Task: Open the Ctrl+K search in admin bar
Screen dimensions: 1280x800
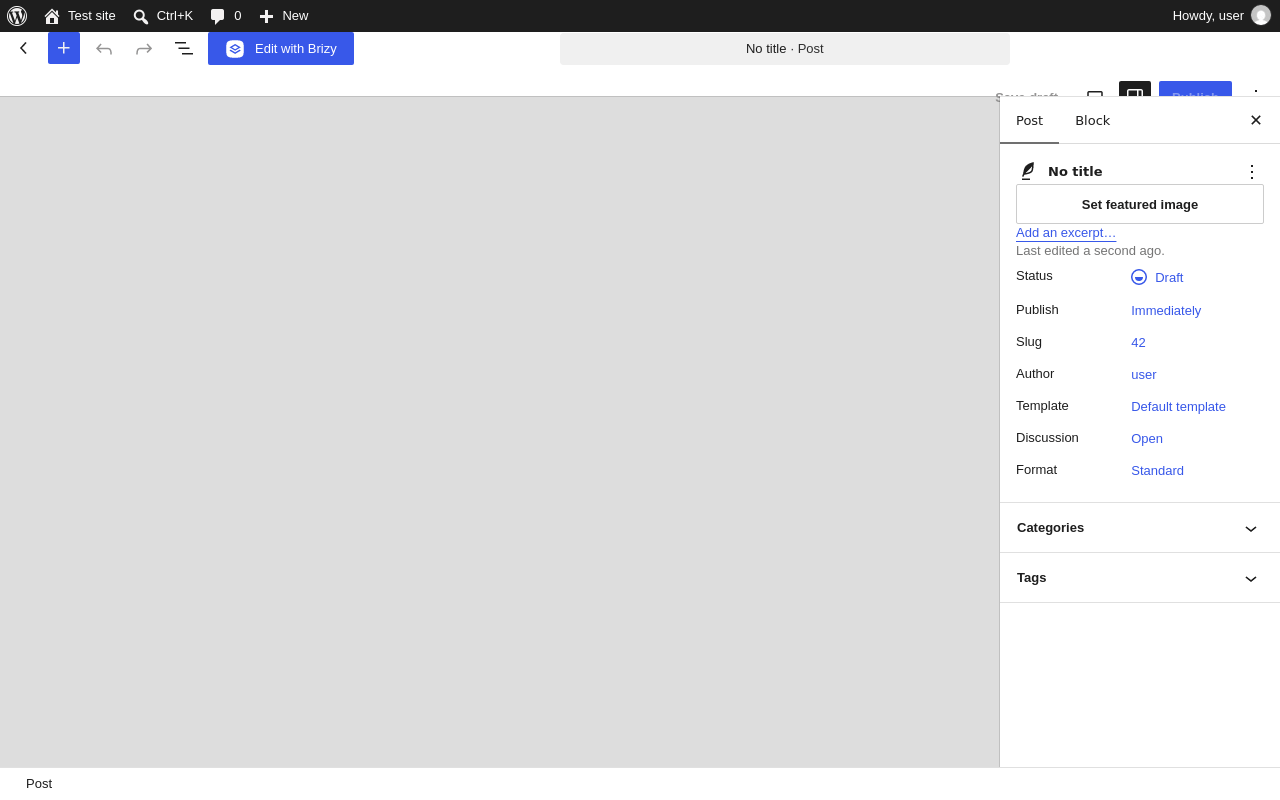Action: click(163, 16)
